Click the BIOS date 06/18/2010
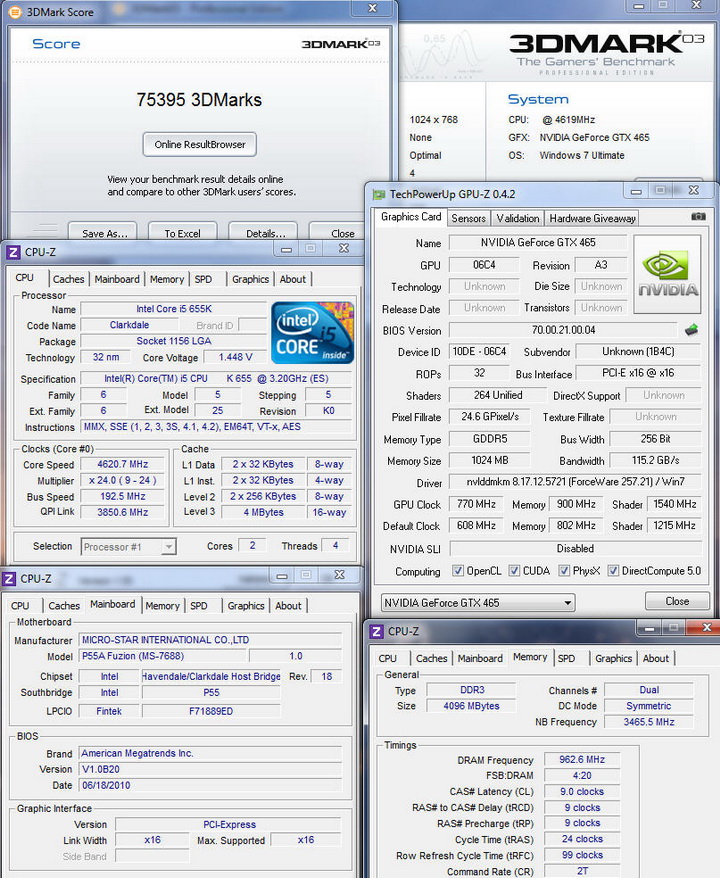This screenshot has width=720, height=878. (210, 785)
